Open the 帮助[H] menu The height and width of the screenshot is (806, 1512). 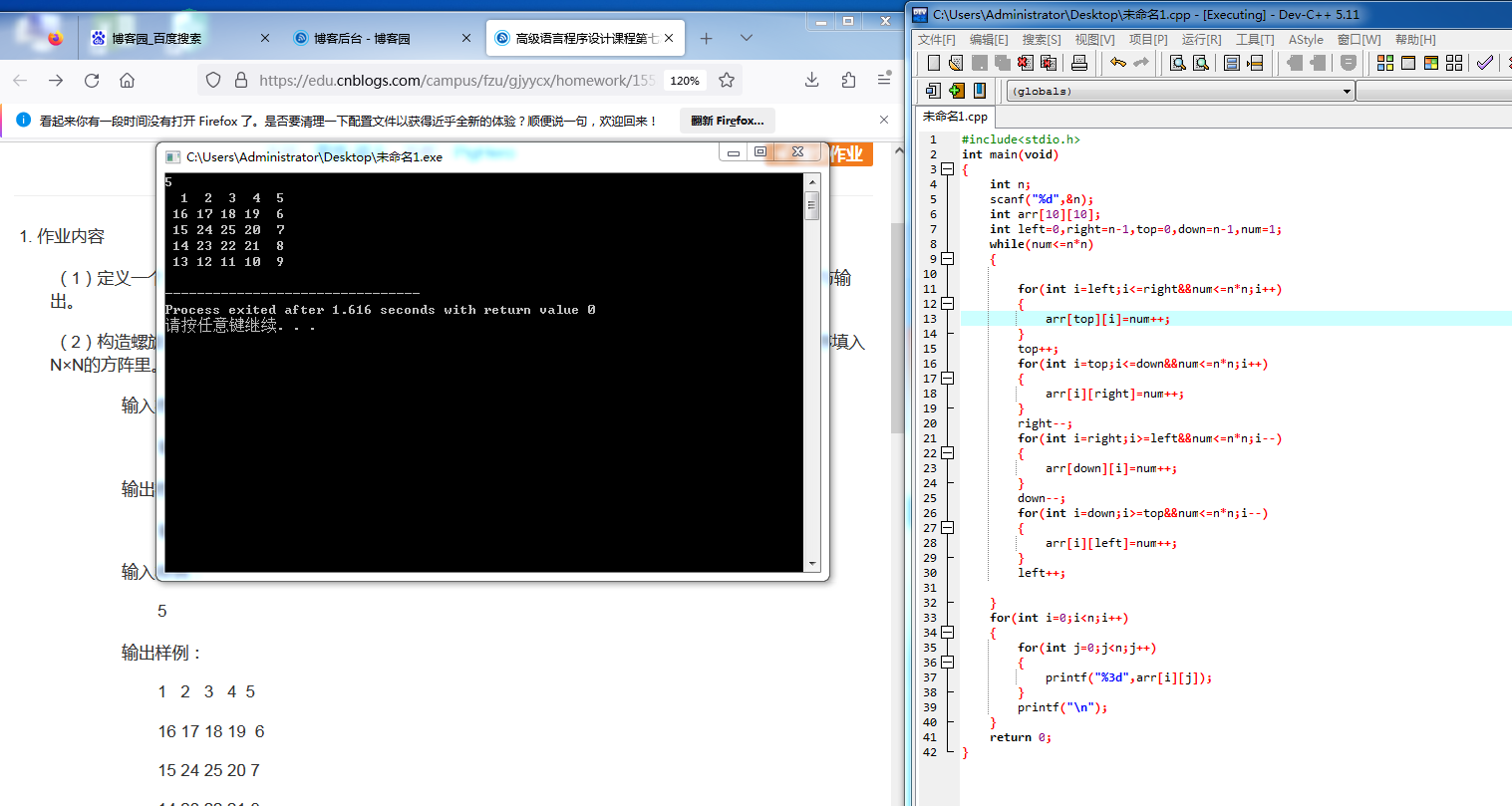[x=1415, y=40]
